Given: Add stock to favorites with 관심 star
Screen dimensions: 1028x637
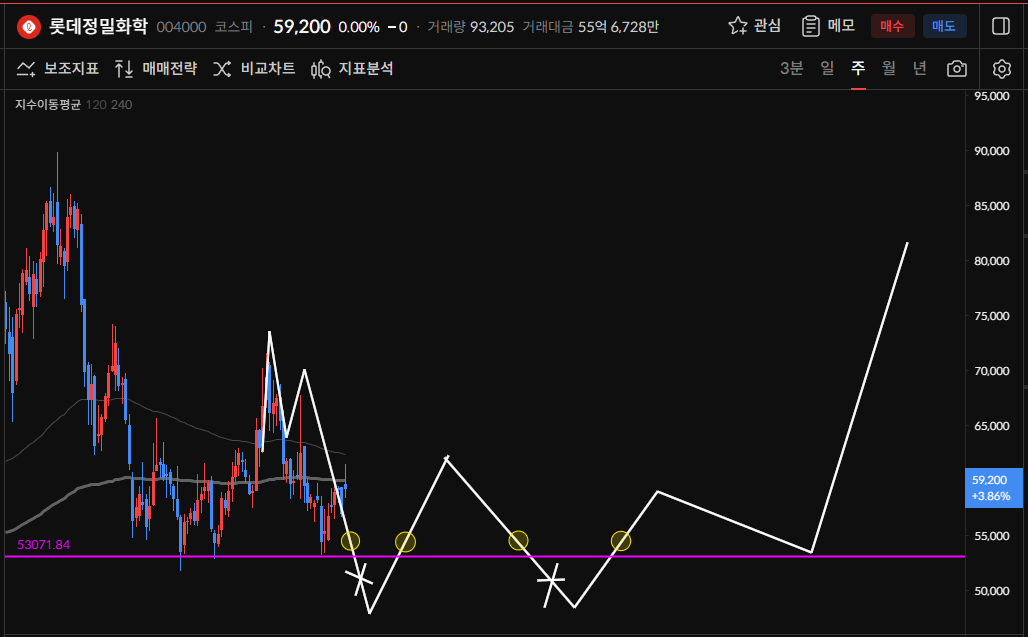Looking at the screenshot, I should [x=755, y=26].
